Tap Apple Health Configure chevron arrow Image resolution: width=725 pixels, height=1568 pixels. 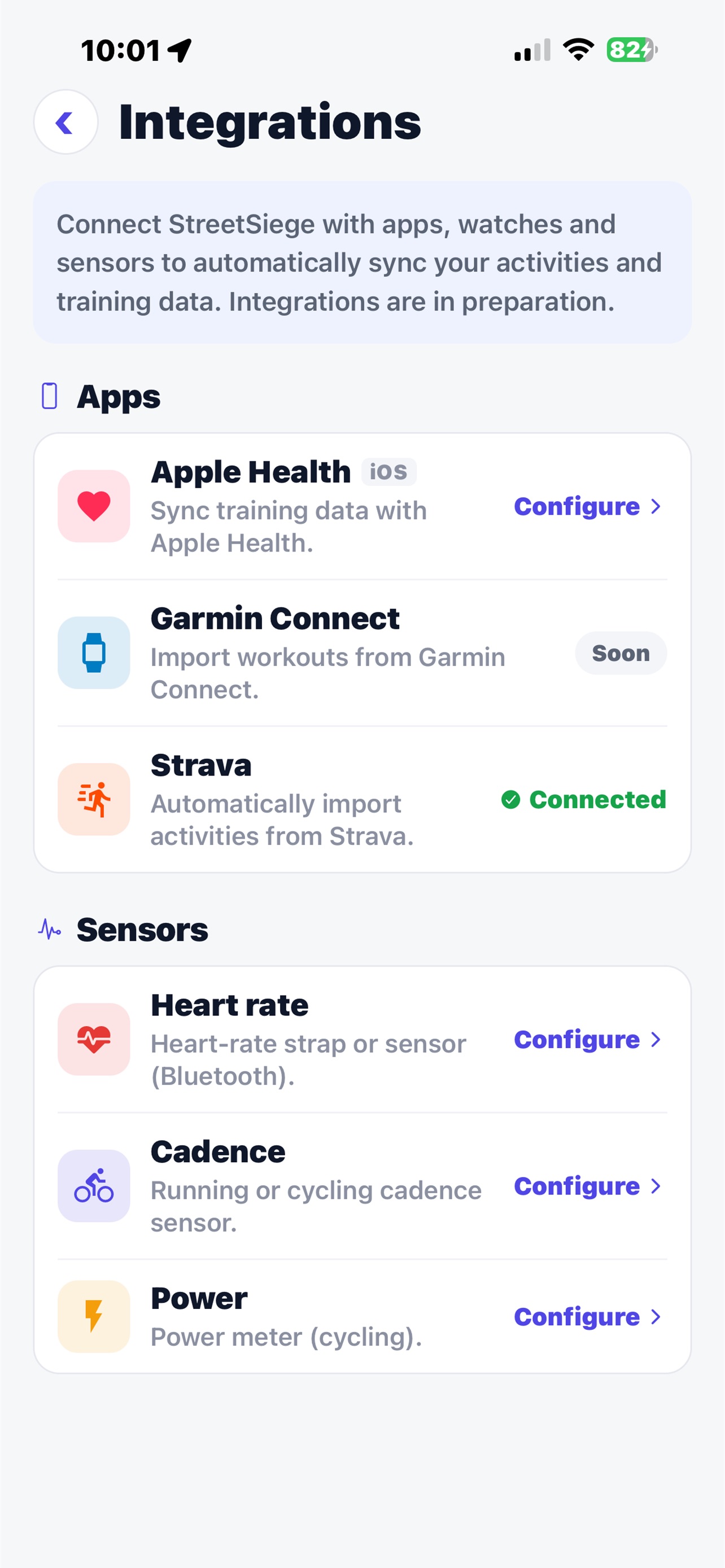[x=656, y=506]
